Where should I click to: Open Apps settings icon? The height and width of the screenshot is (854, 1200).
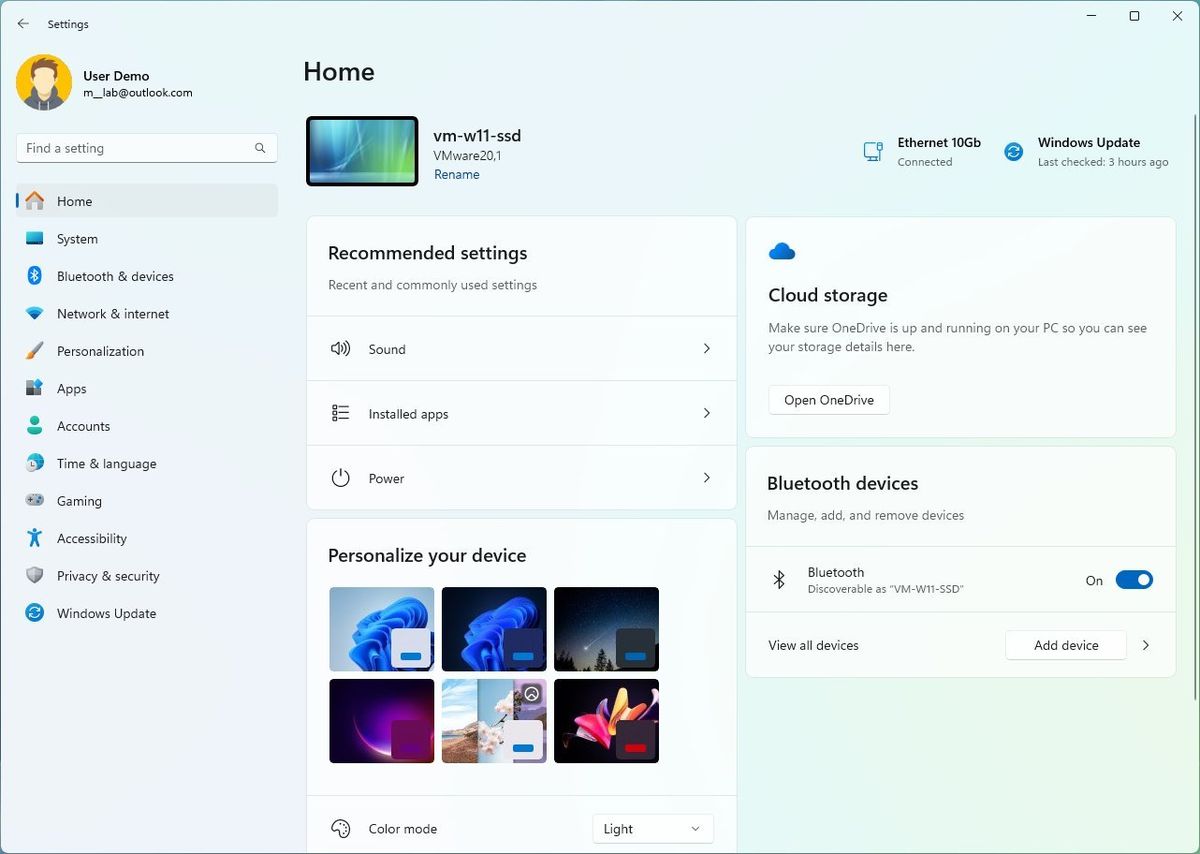34,388
